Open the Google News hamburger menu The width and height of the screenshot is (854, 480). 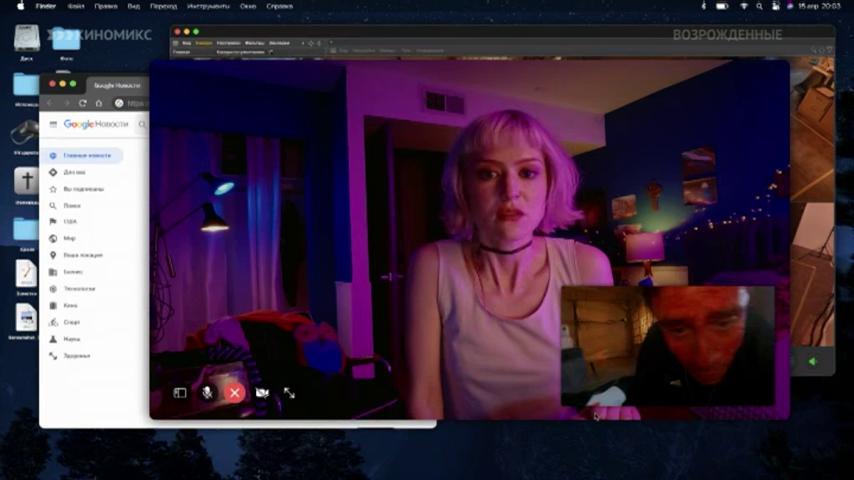[53, 124]
